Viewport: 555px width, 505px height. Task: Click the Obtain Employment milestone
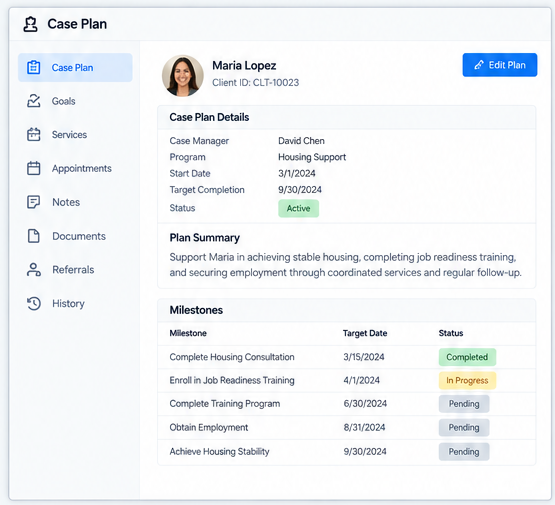(209, 427)
